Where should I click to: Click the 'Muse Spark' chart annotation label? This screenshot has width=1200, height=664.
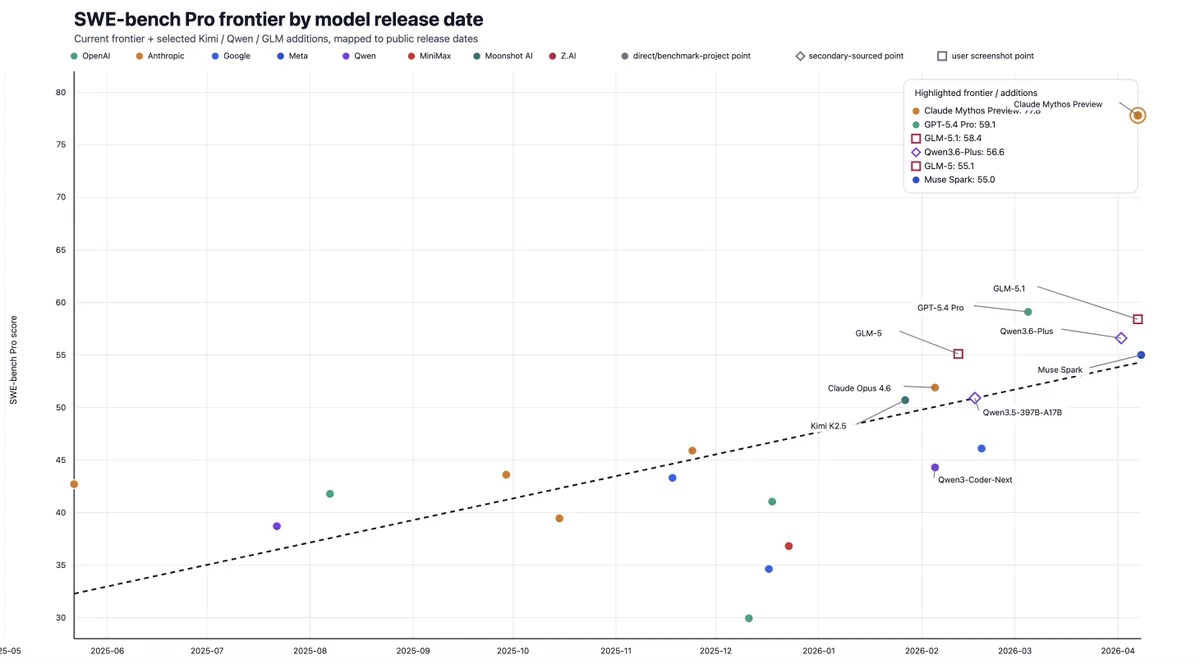(x=1060, y=370)
